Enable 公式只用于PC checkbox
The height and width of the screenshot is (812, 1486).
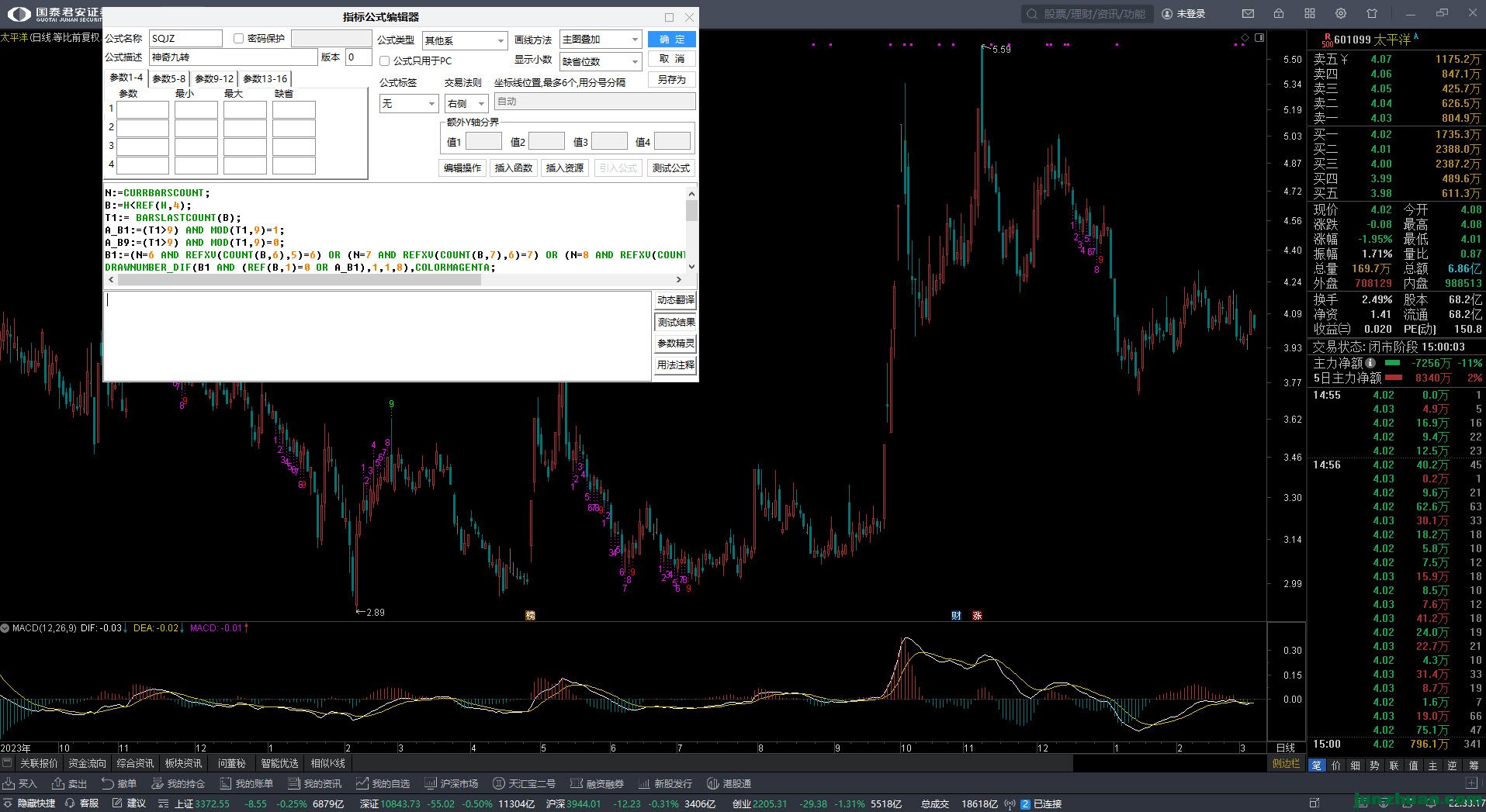[384, 60]
